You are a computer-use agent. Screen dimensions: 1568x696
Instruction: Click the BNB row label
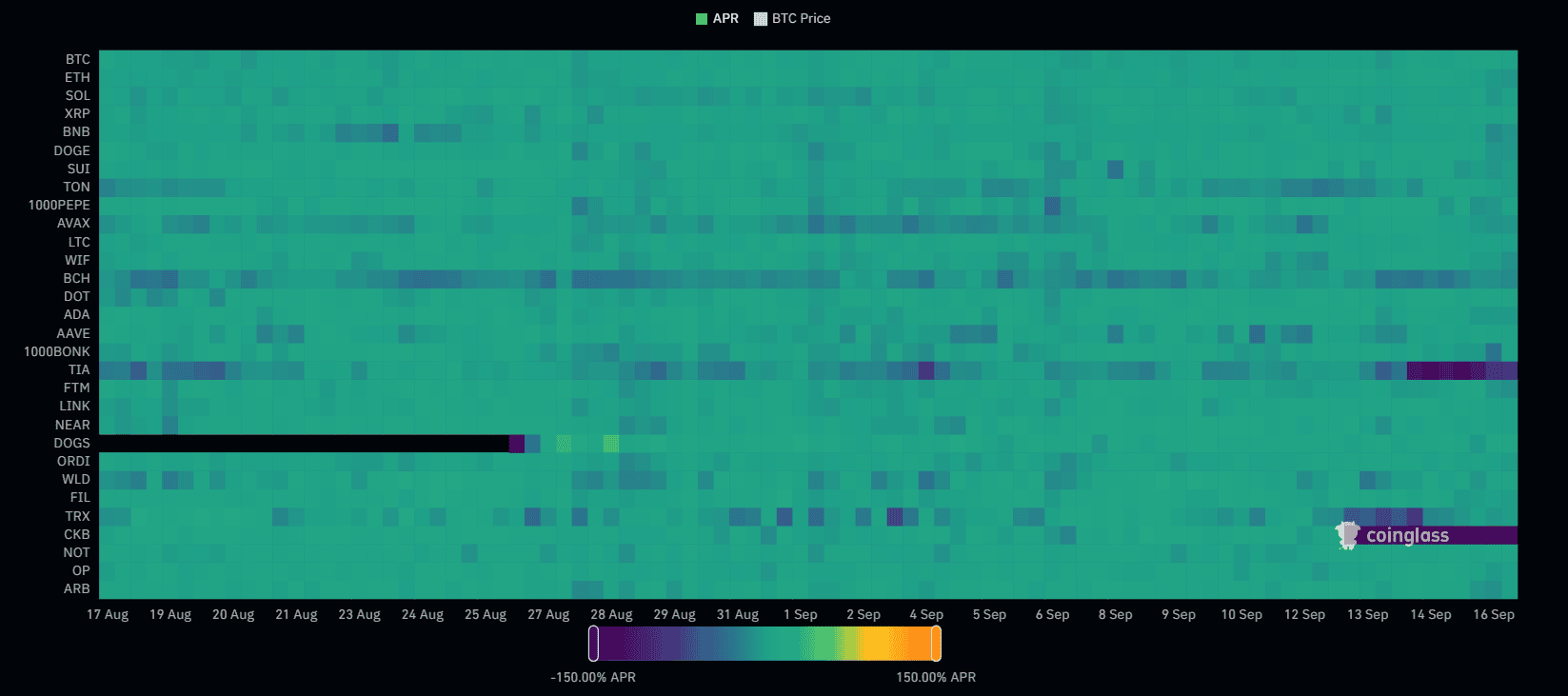click(77, 131)
